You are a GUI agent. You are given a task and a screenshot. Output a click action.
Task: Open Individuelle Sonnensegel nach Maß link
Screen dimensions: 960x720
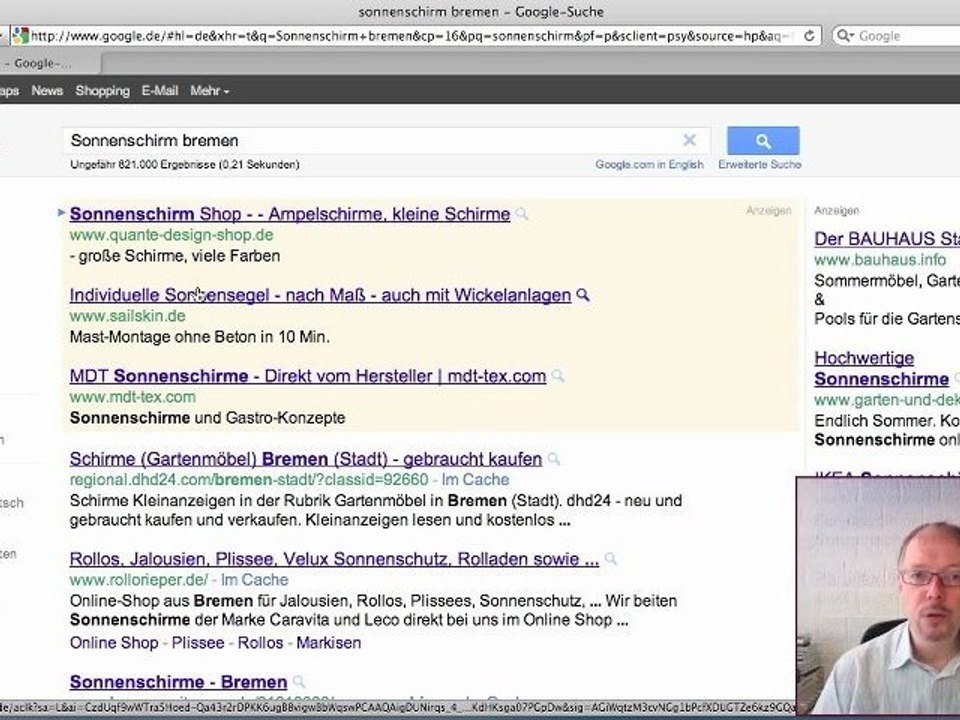(x=320, y=295)
